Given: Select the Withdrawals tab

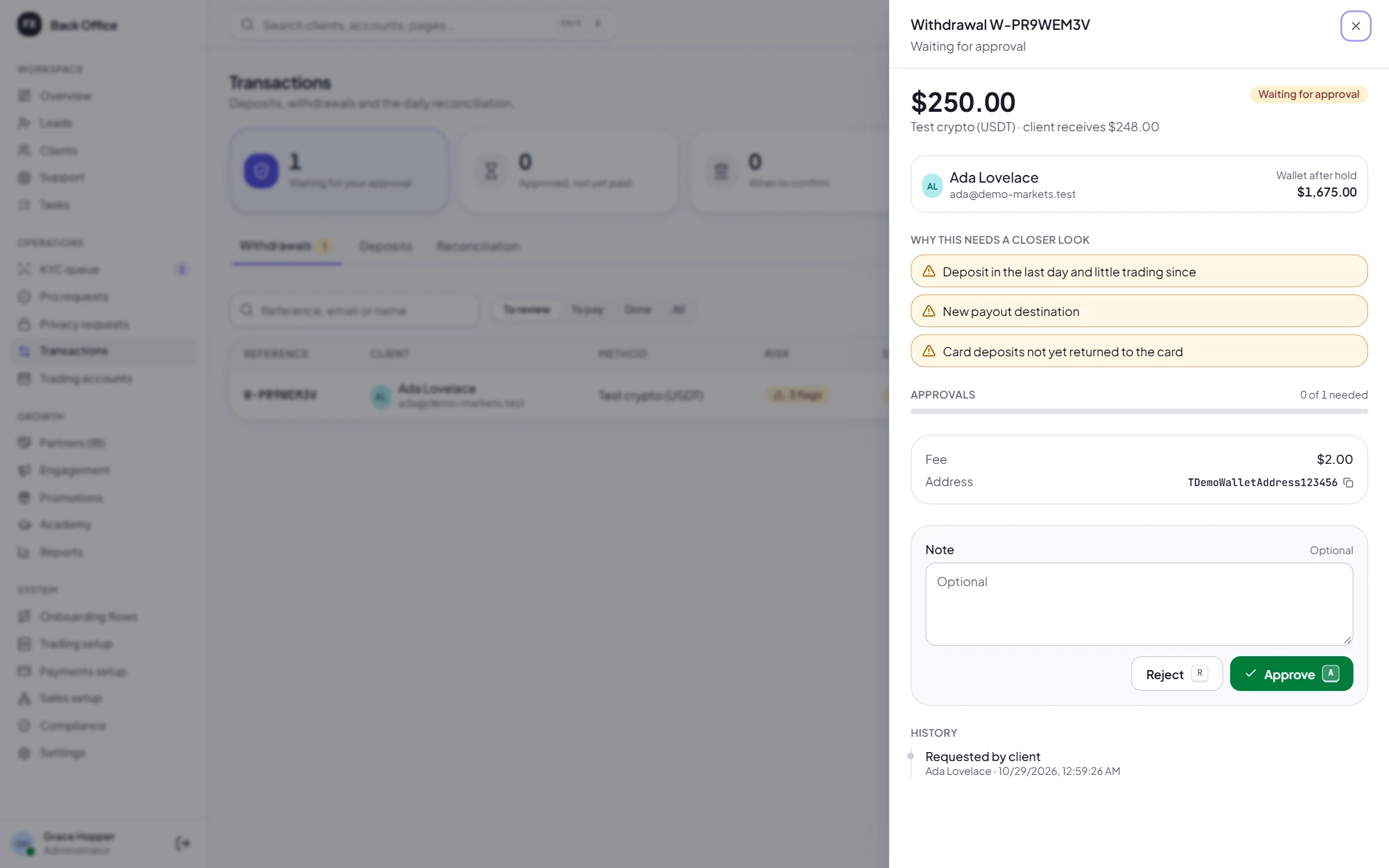Looking at the screenshot, I should [x=286, y=246].
